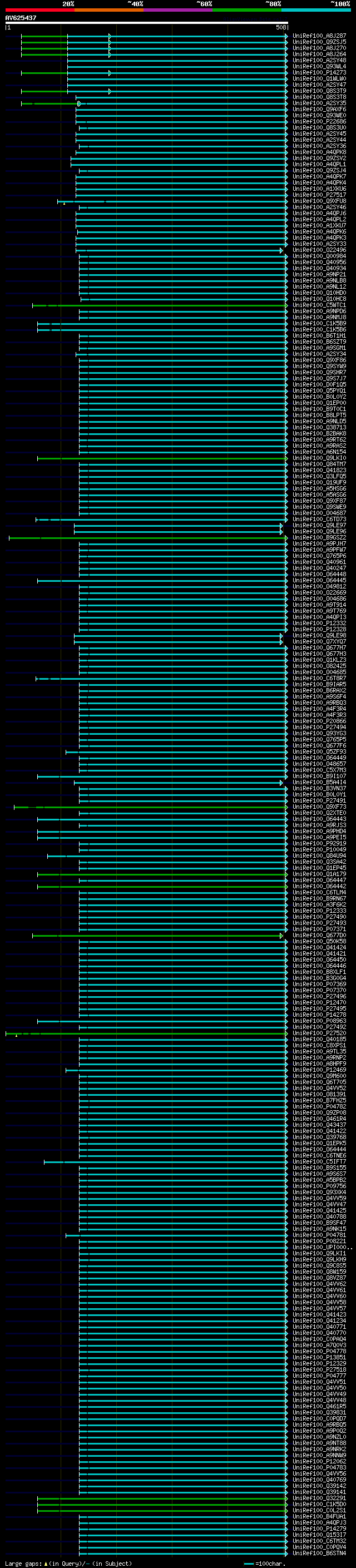Select hit label UniRef100_A2SY33
This screenshot has width=356, height=1568.
319,244
